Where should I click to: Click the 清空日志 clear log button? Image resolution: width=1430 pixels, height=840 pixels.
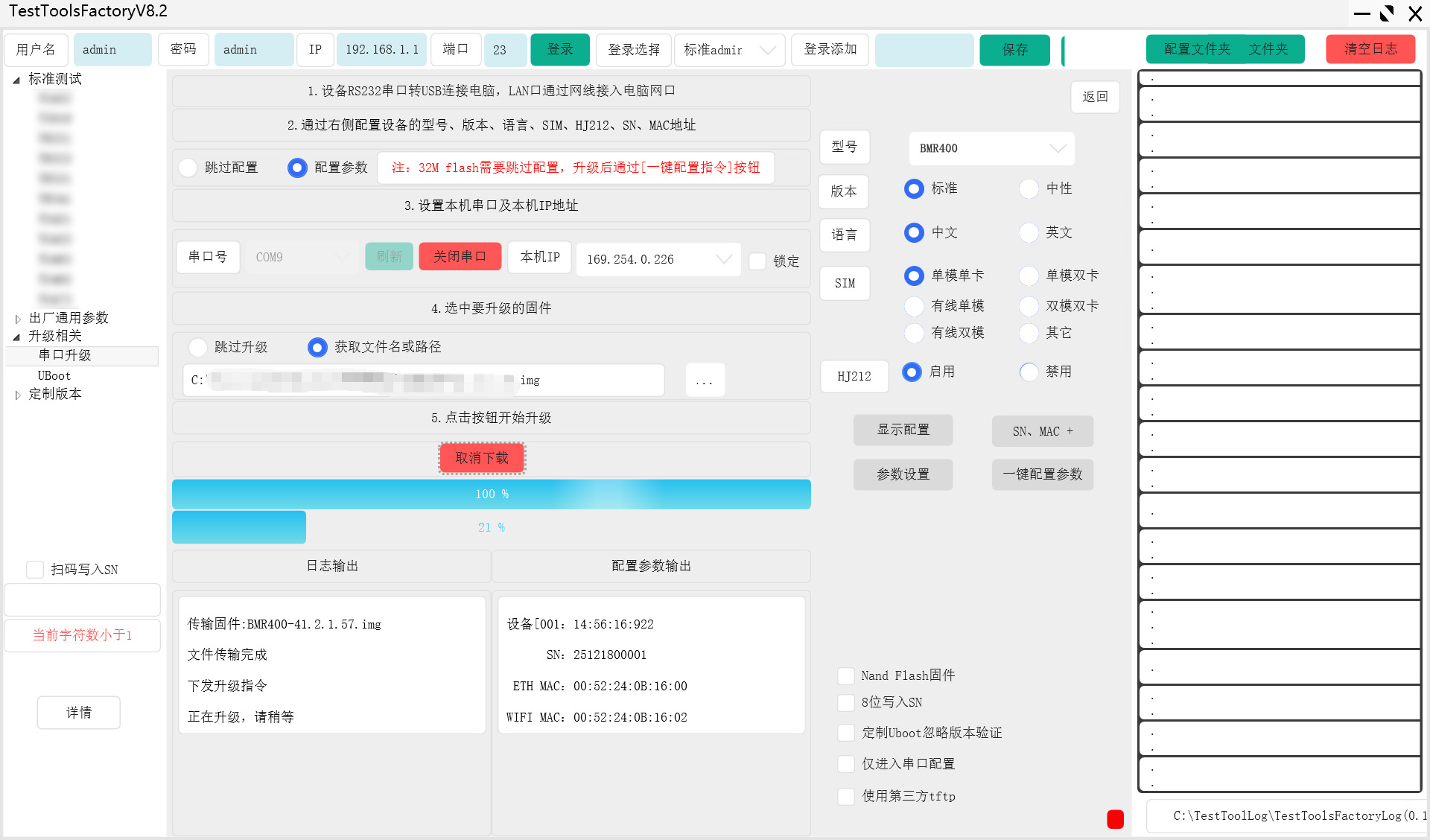tap(1370, 49)
